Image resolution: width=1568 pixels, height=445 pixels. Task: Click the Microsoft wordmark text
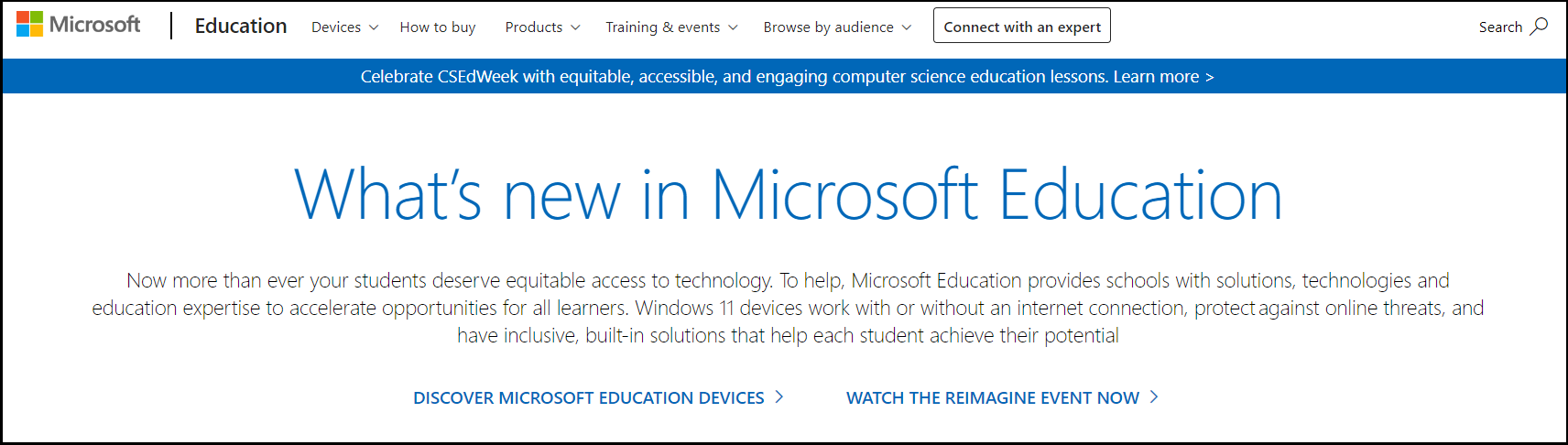95,25
